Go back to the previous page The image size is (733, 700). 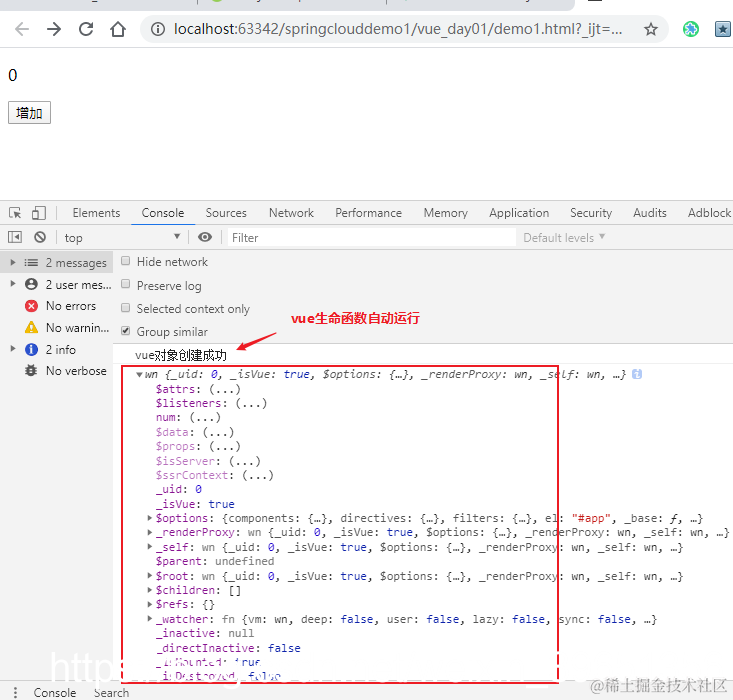coord(22,29)
